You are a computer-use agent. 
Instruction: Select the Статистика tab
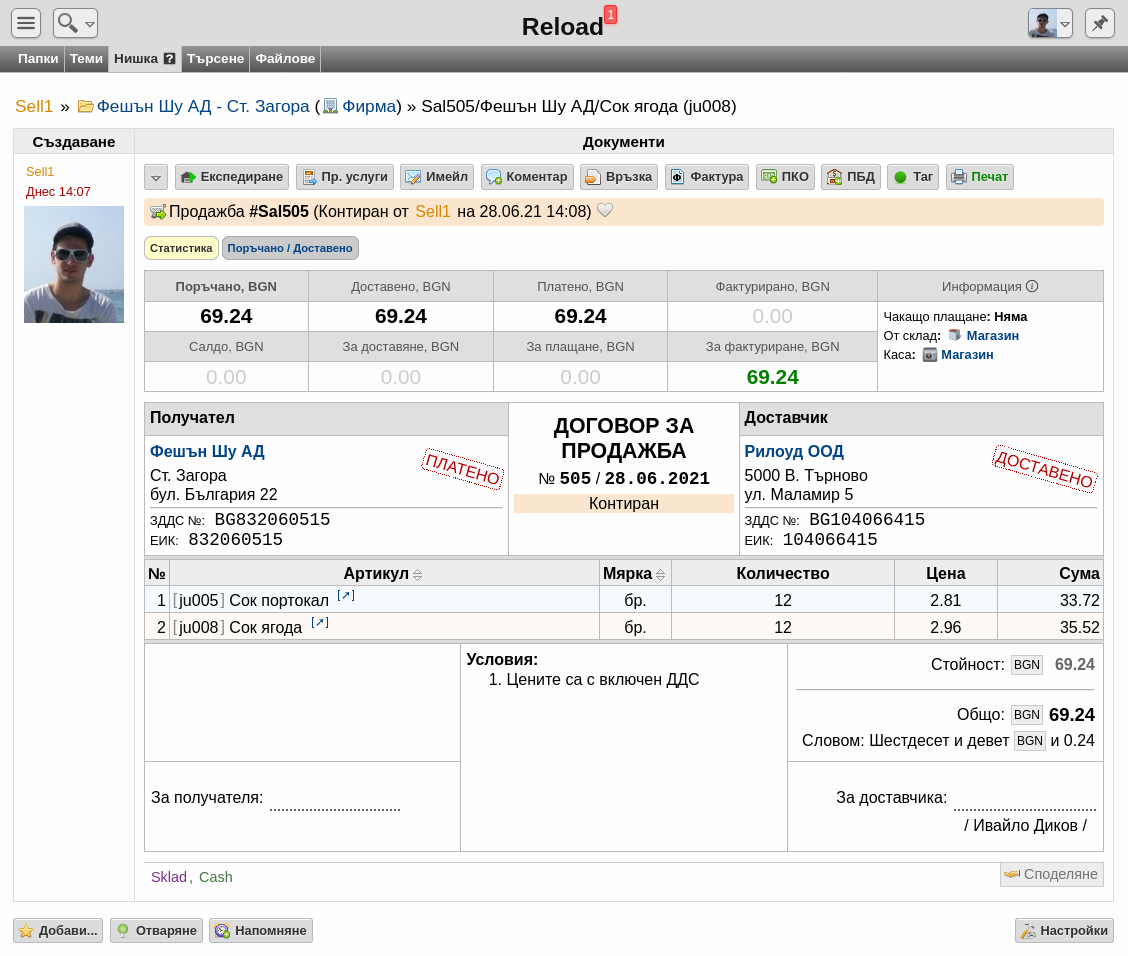click(181, 248)
